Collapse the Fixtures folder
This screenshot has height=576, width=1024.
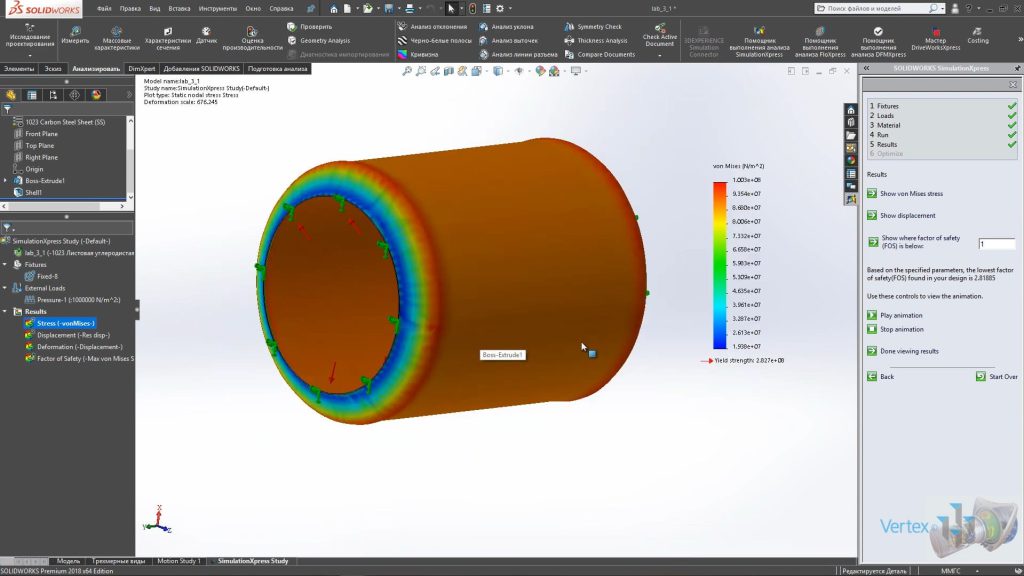click(5, 264)
